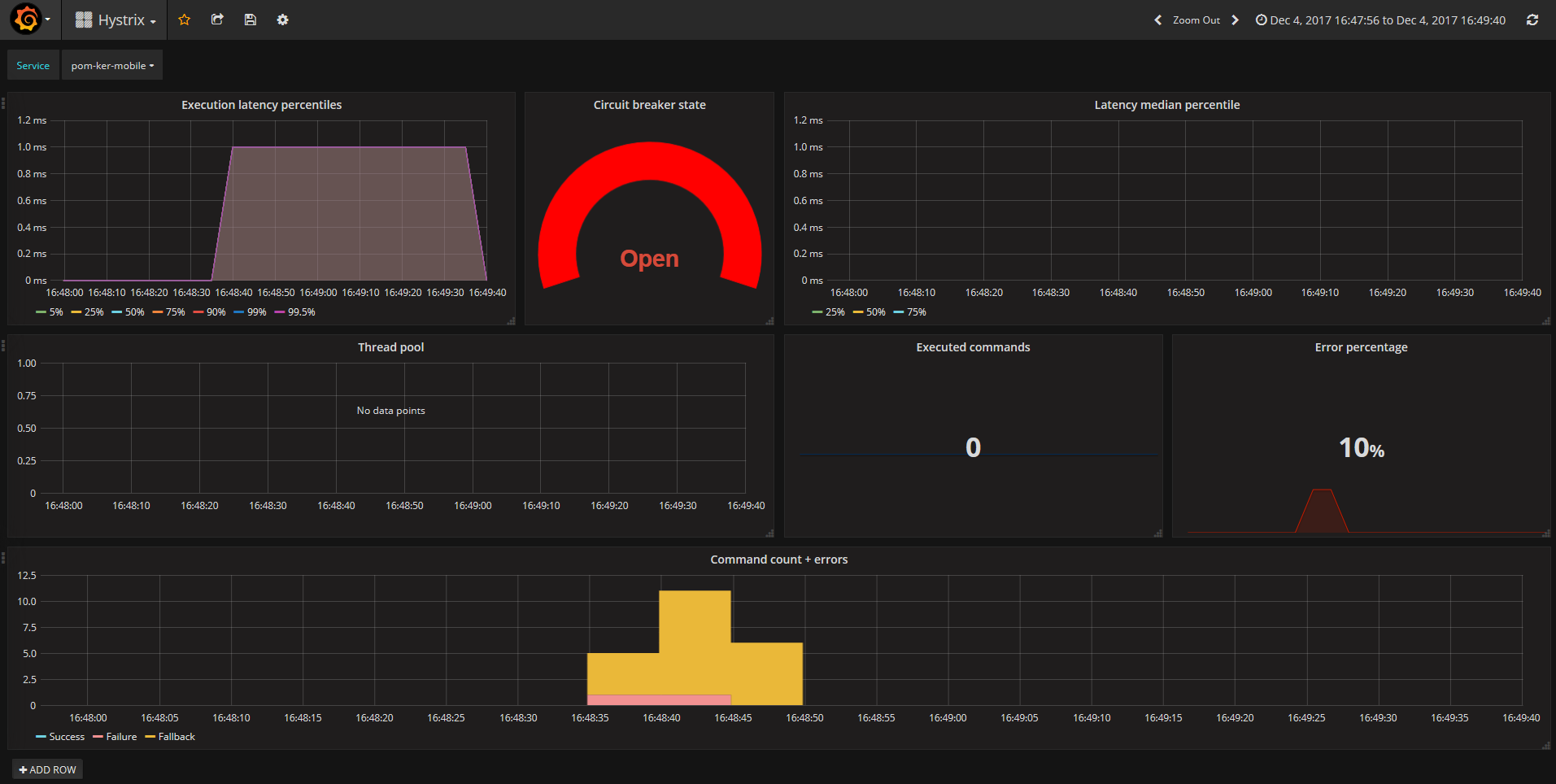Star the Hystrix dashboard as favorite
The height and width of the screenshot is (784, 1556).
(185, 20)
